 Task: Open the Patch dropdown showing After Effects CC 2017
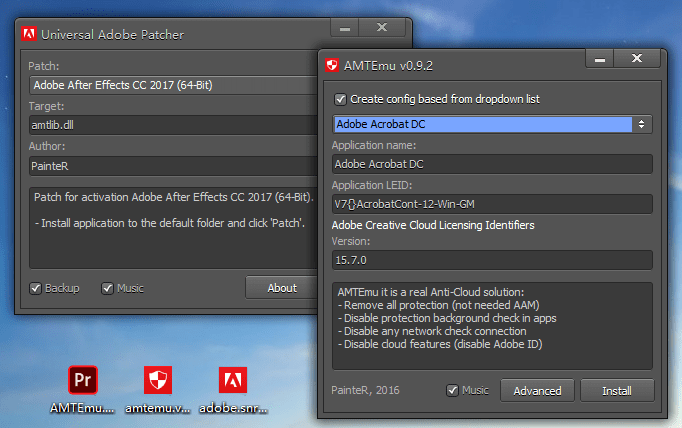174,85
